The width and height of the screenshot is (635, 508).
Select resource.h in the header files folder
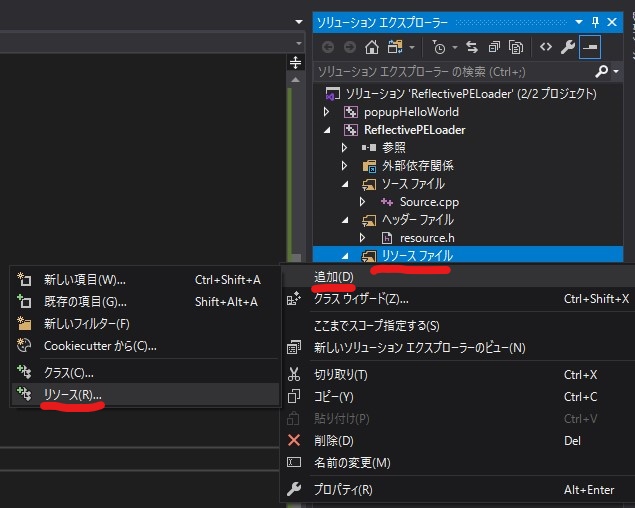click(x=427, y=238)
